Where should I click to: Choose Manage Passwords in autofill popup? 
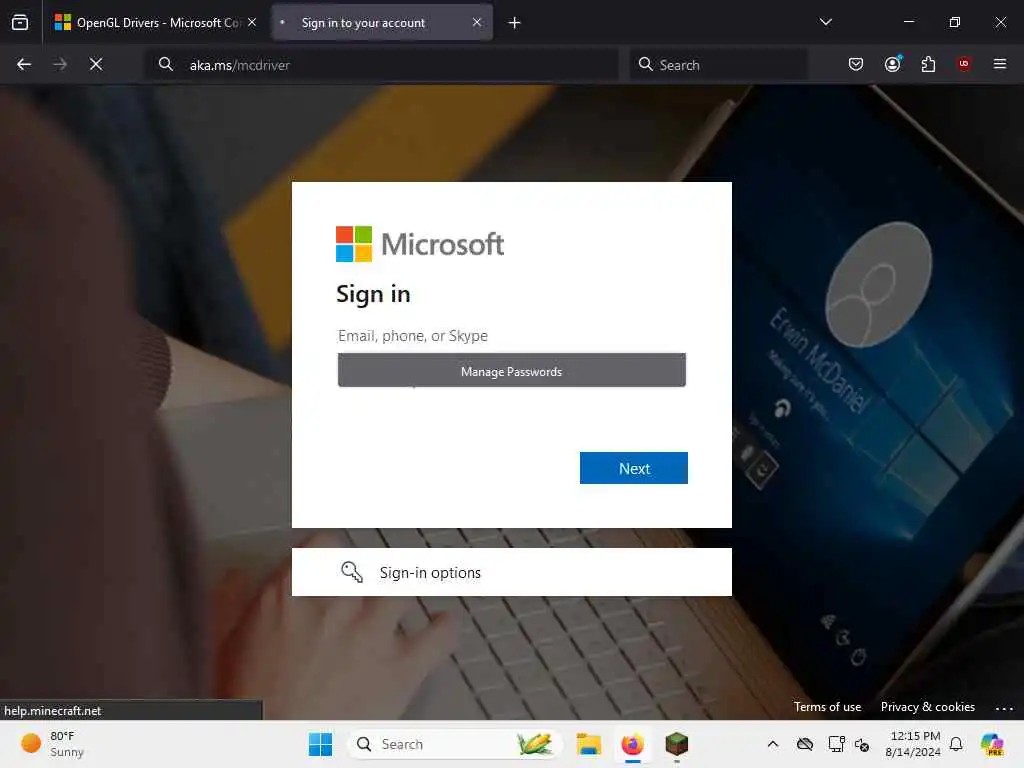pyautogui.click(x=511, y=371)
